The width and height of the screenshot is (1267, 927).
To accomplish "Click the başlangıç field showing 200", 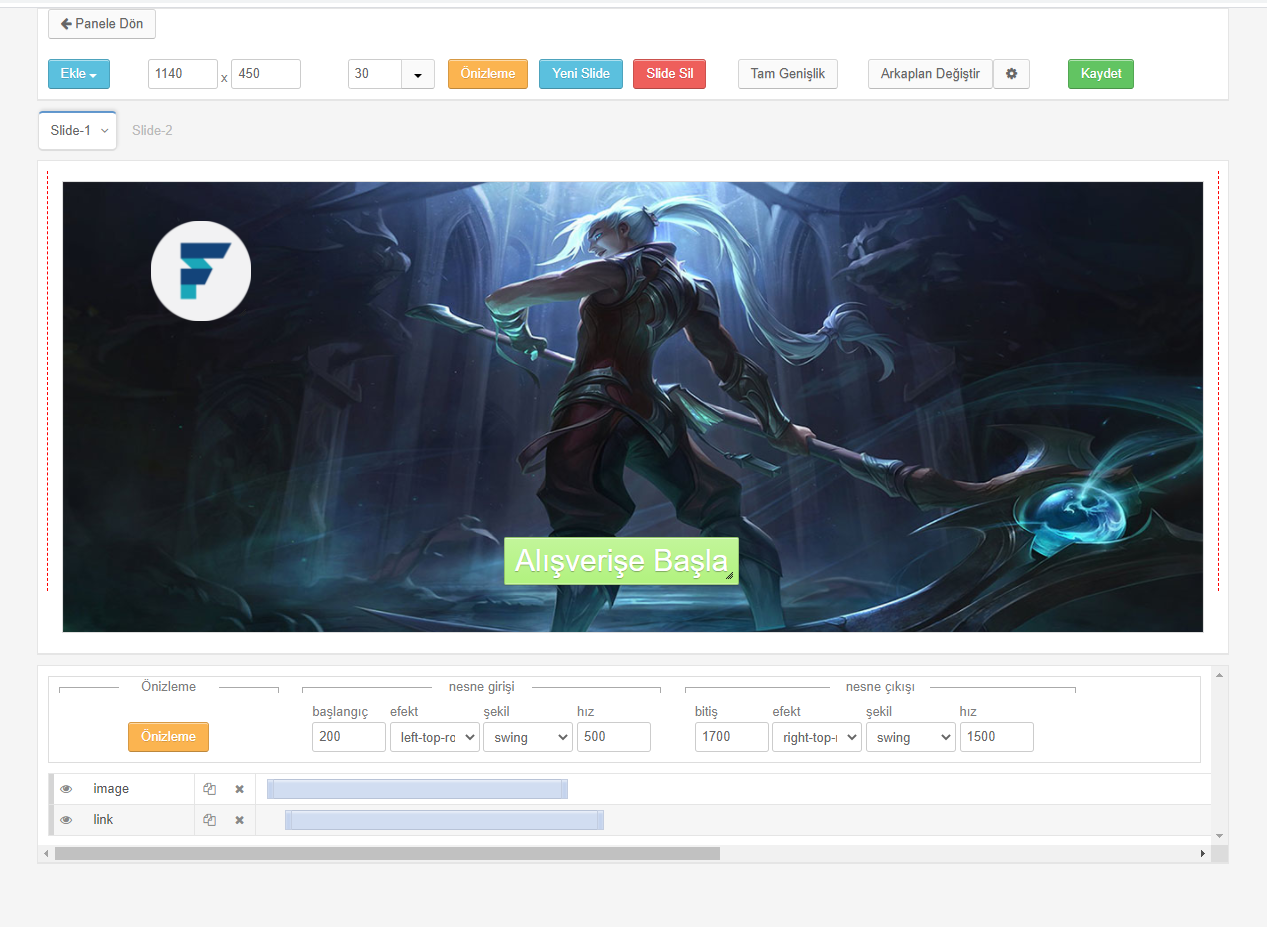I will (x=349, y=737).
